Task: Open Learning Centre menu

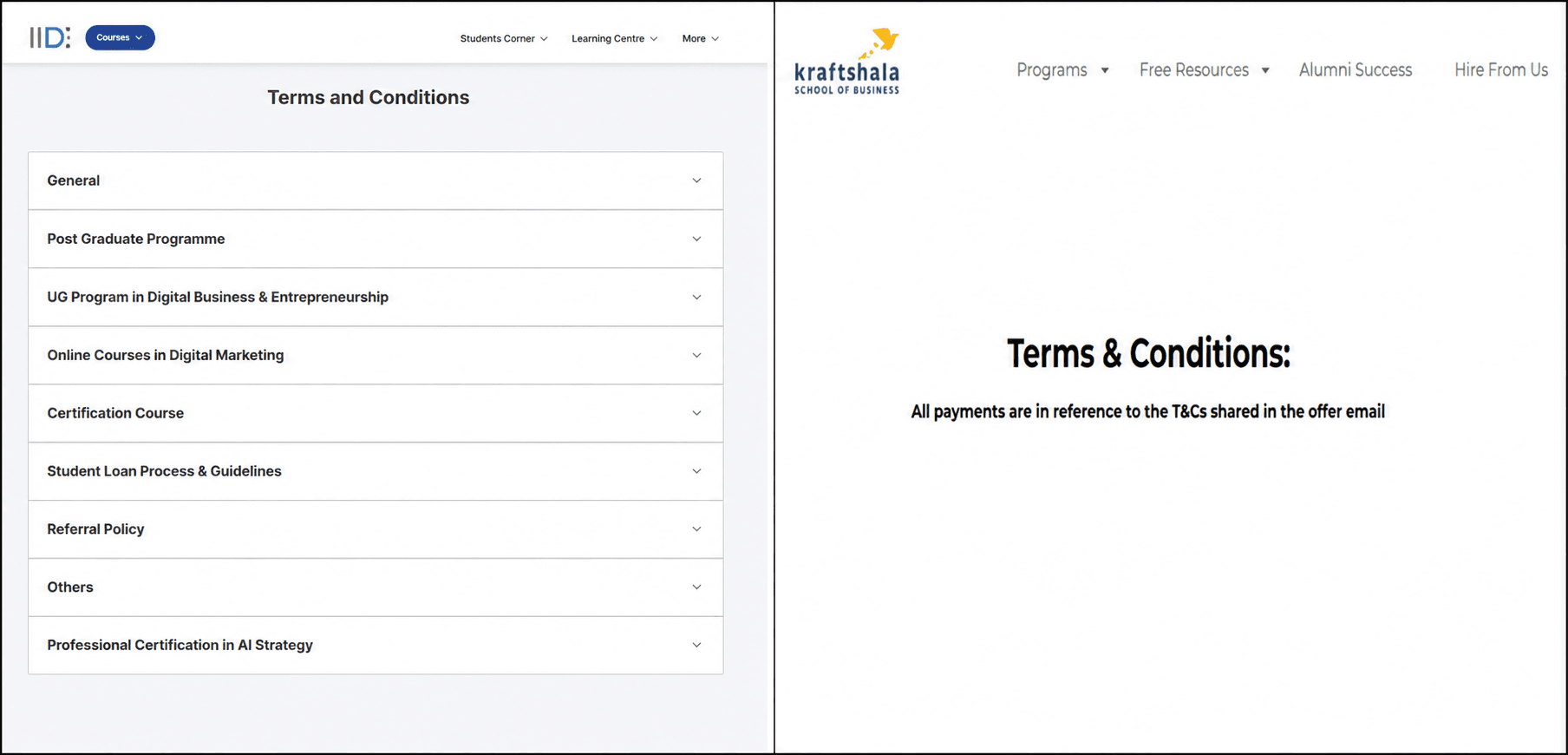Action: click(x=614, y=39)
